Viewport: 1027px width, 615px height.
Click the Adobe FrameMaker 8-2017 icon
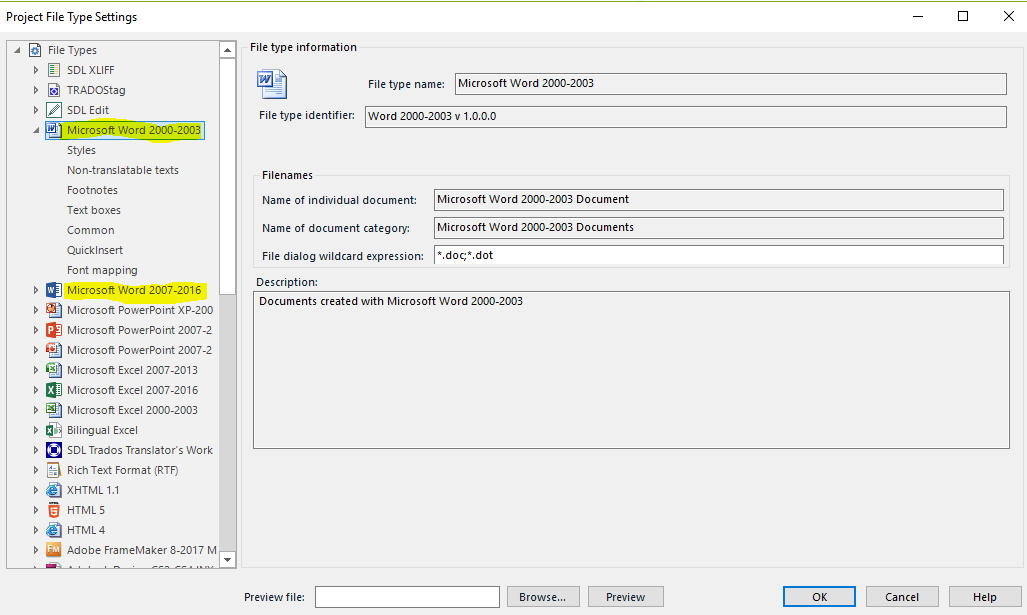[x=54, y=550]
